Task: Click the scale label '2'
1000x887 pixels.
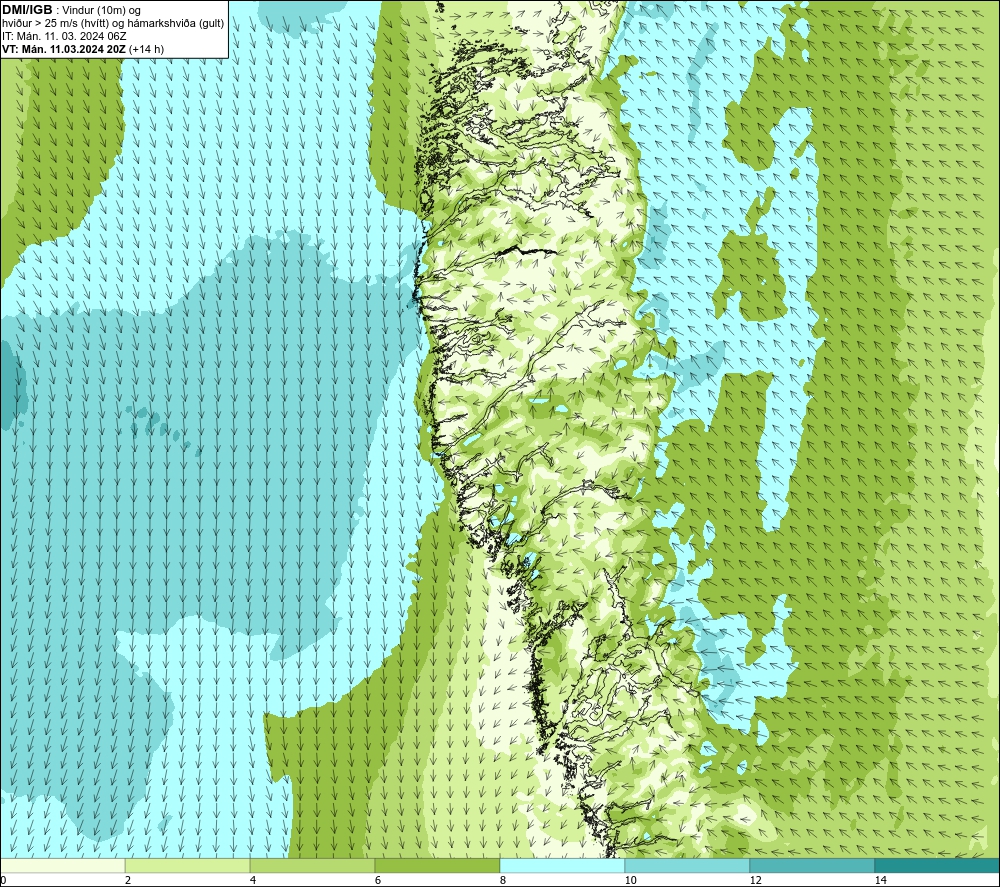Action: tap(128, 880)
